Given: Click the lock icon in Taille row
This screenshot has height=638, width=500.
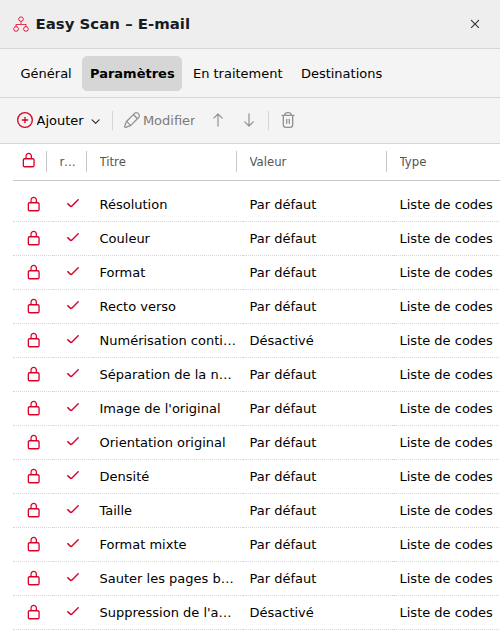Looking at the screenshot, I should (34, 510).
